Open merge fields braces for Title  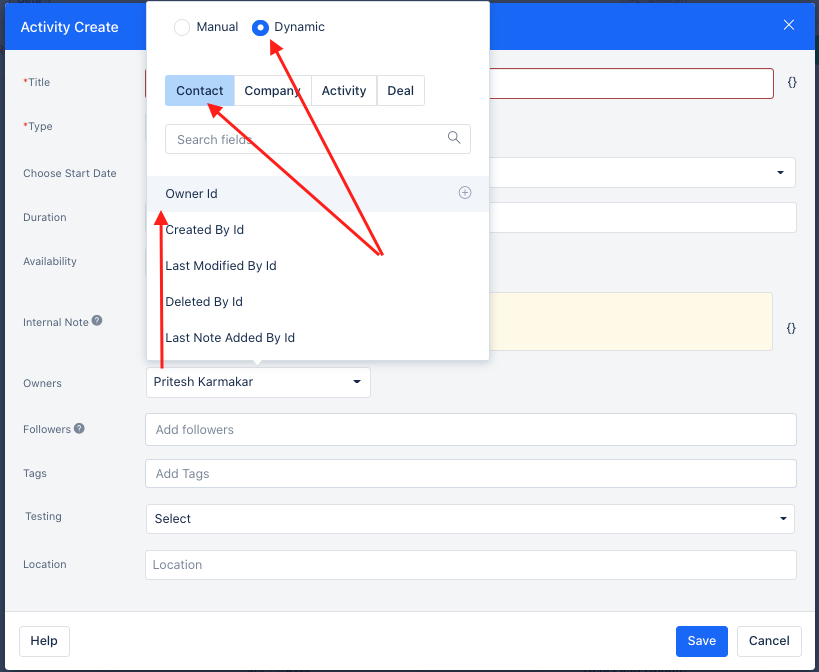792,82
